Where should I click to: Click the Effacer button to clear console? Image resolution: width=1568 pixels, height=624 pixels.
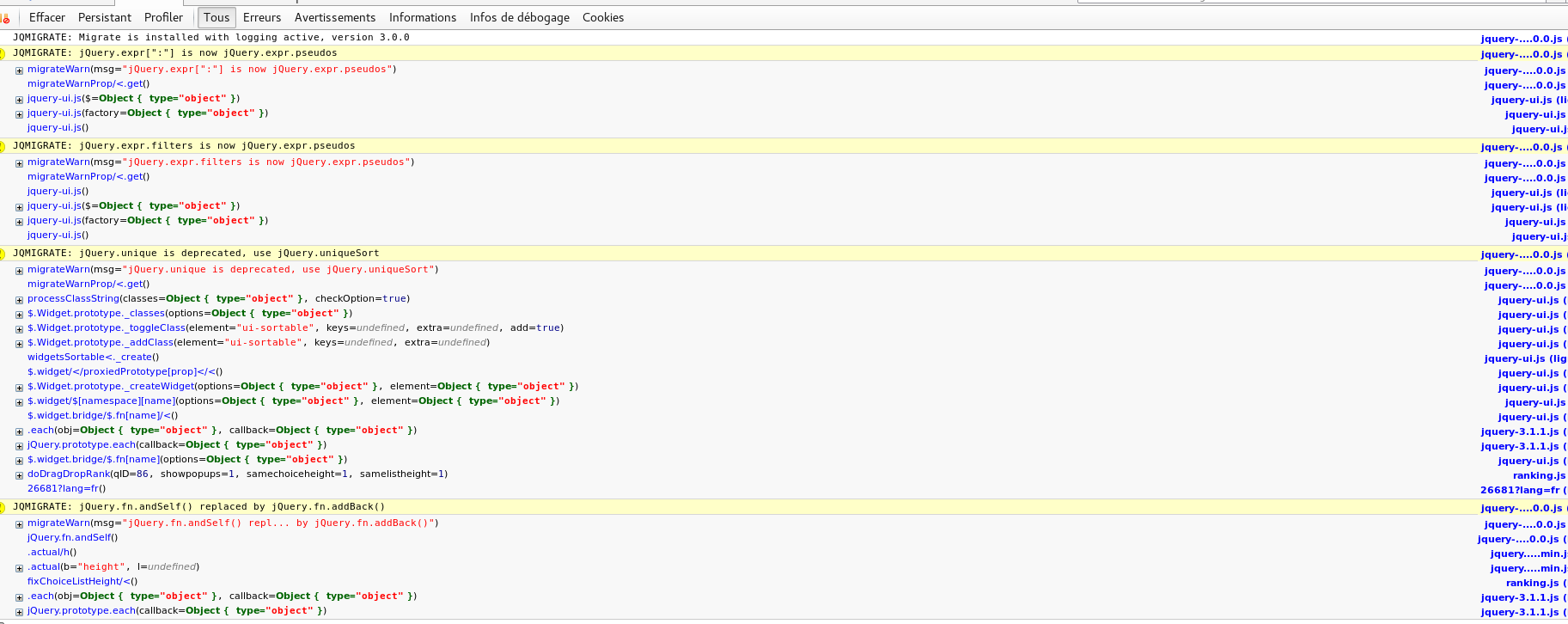(x=47, y=17)
